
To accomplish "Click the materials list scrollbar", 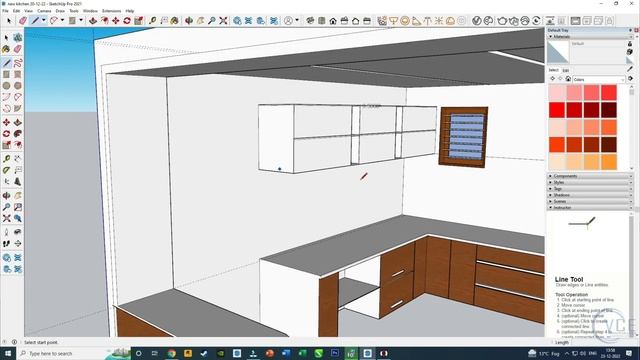I will coord(632,127).
